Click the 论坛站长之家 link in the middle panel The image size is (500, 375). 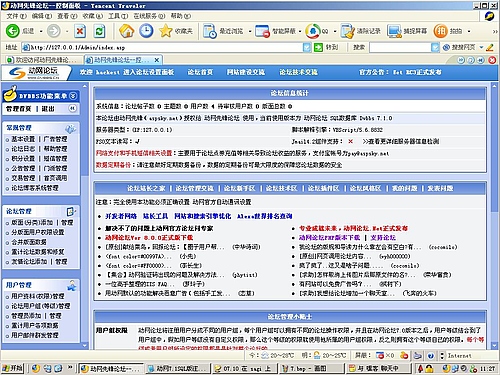[146, 188]
